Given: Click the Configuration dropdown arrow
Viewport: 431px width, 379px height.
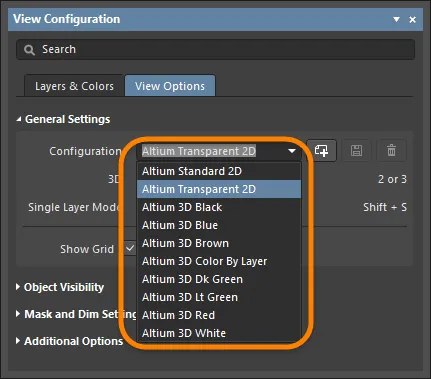Looking at the screenshot, I should point(292,151).
